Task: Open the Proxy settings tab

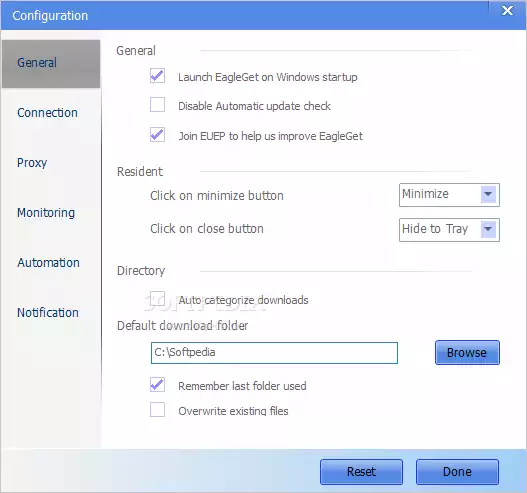Action: [x=32, y=163]
